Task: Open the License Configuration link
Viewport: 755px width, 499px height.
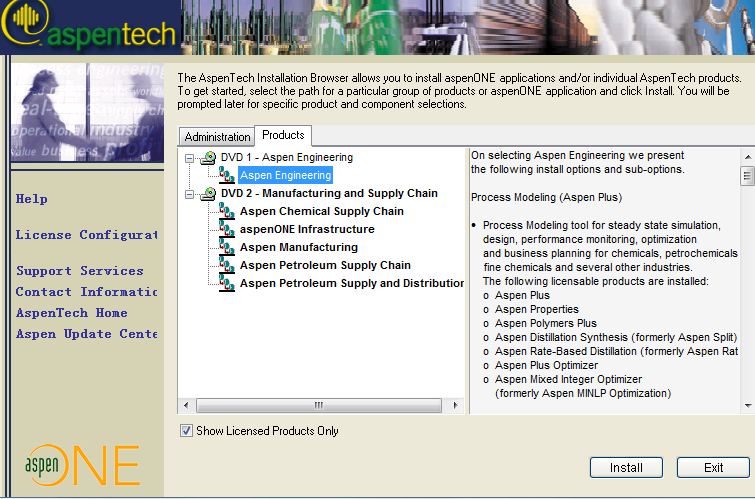Action: tap(87, 235)
